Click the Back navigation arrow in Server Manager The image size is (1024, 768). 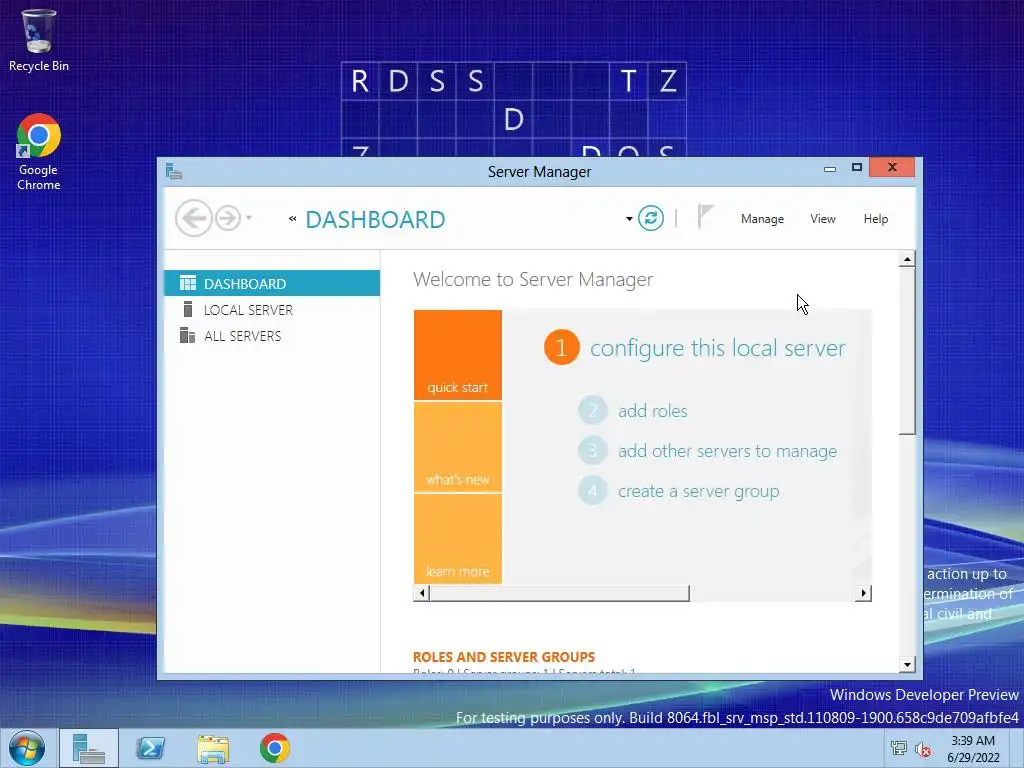193,218
